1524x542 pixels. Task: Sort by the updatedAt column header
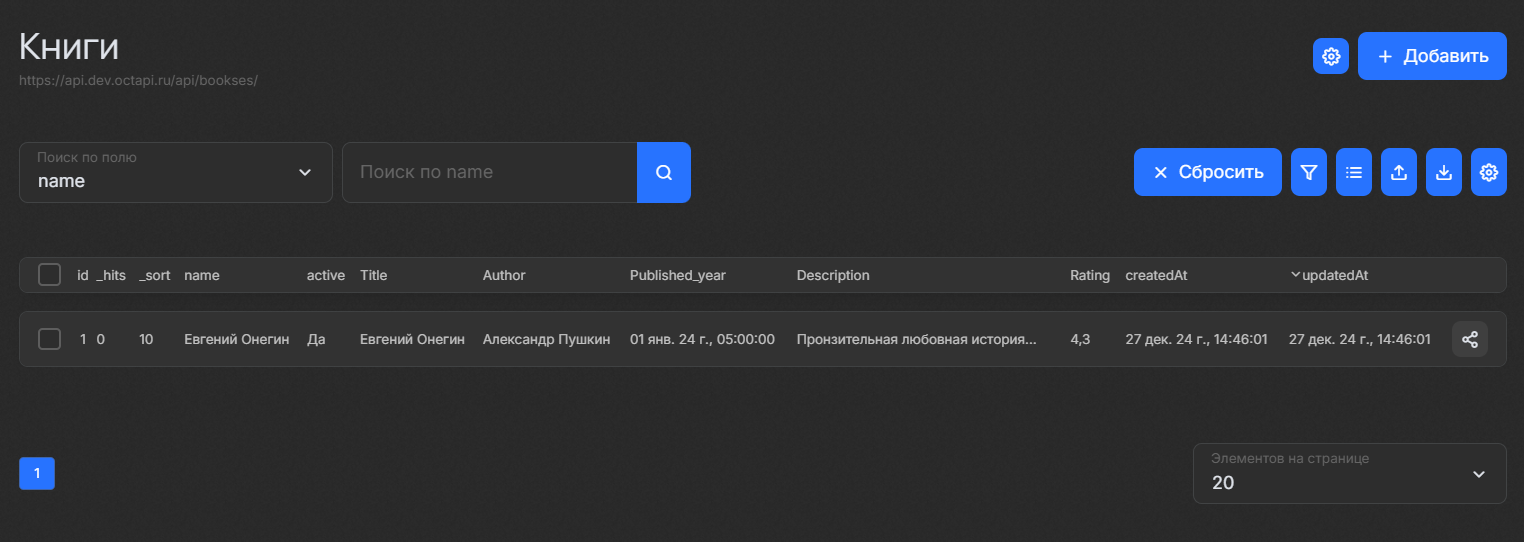tap(1334, 275)
